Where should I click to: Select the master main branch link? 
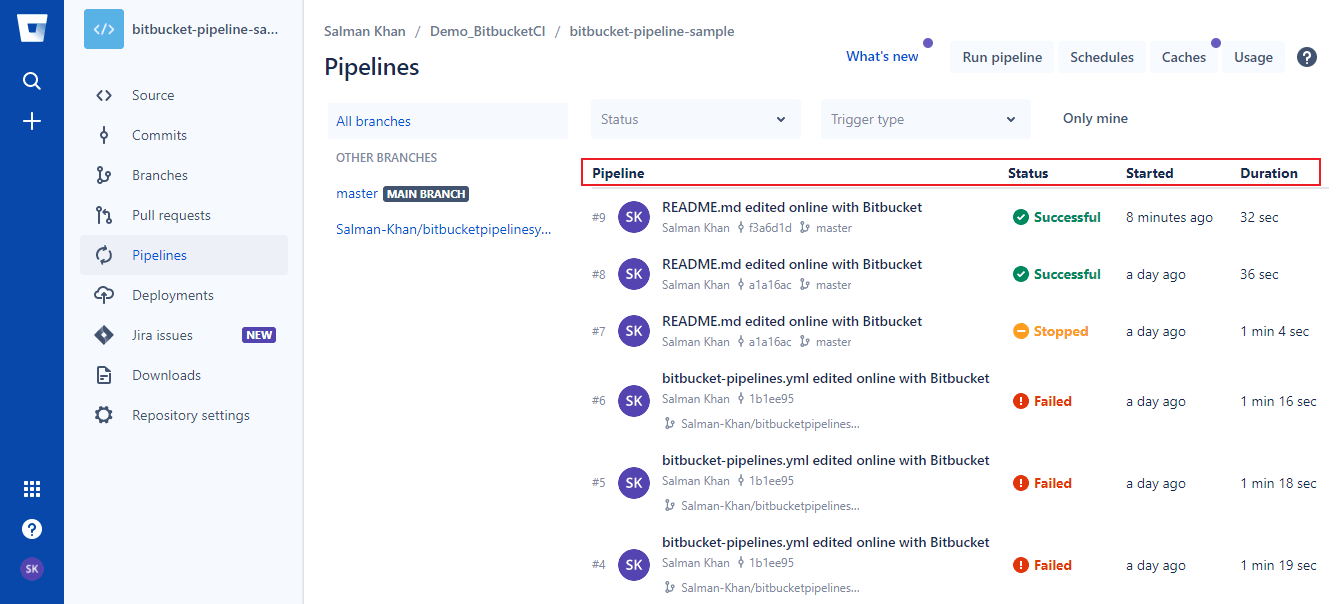[357, 193]
